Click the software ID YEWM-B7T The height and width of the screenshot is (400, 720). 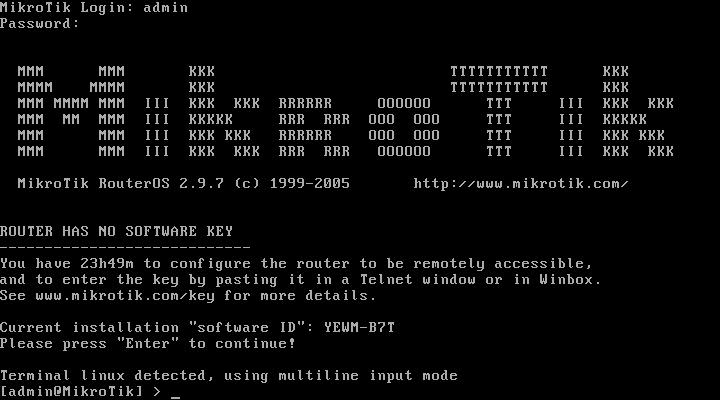point(359,327)
